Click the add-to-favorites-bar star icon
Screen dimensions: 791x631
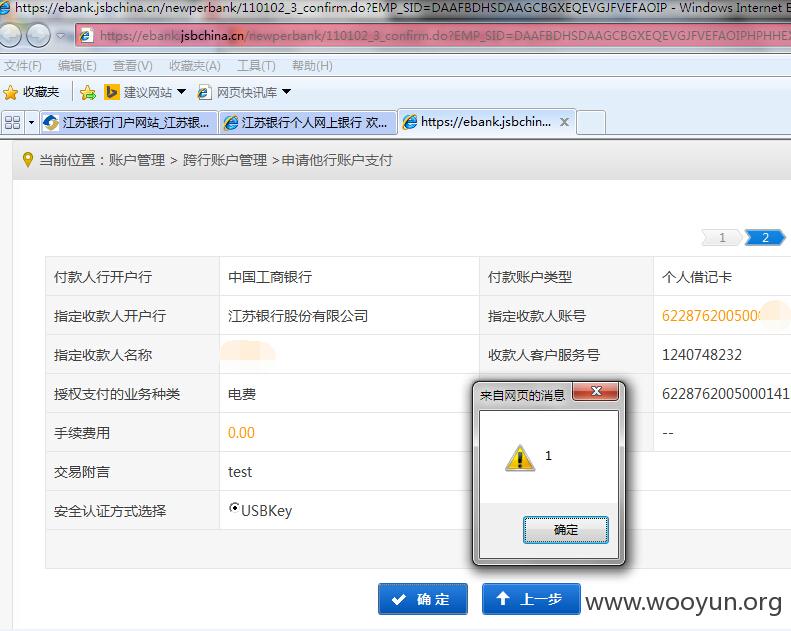(x=87, y=92)
